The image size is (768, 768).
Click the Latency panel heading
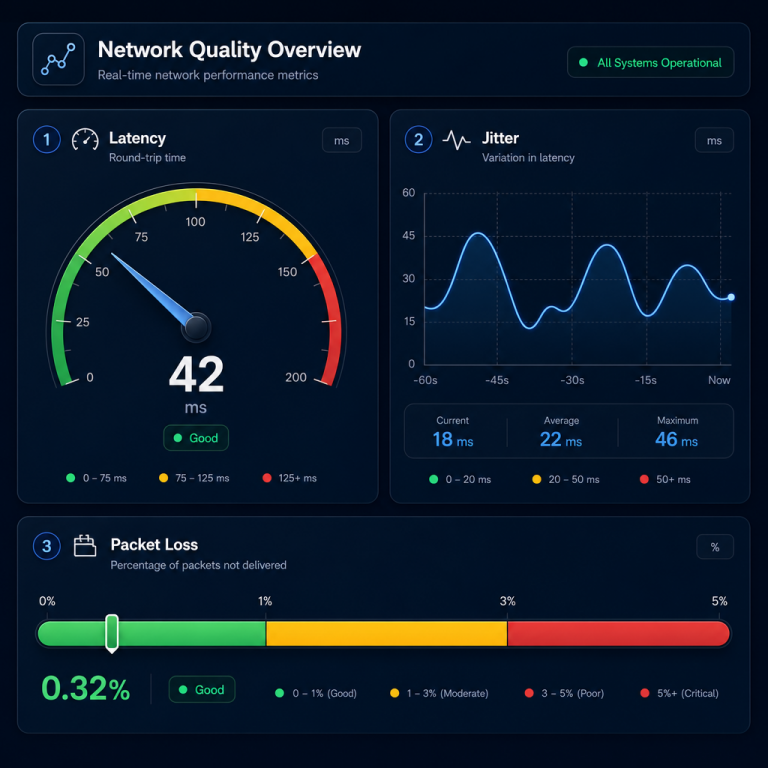tap(137, 138)
